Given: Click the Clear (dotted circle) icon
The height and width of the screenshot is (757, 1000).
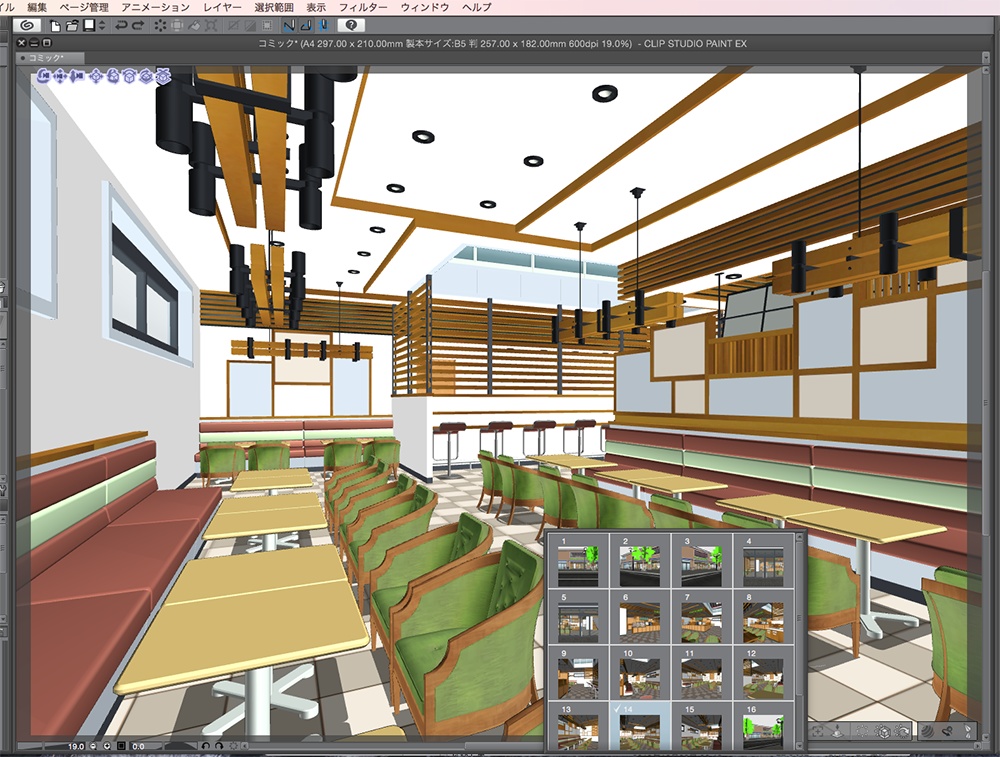Looking at the screenshot, I should click(x=160, y=26).
